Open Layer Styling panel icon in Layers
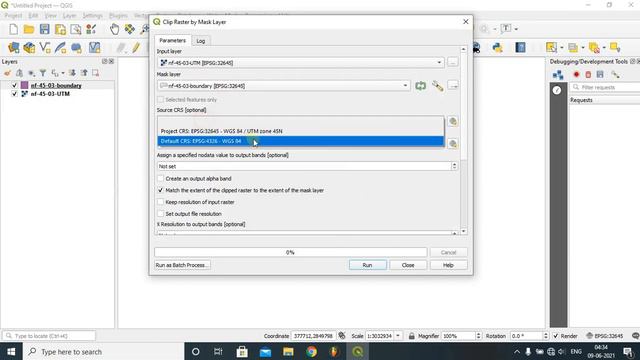Screen dimensions: 640x360 pos(7,73)
